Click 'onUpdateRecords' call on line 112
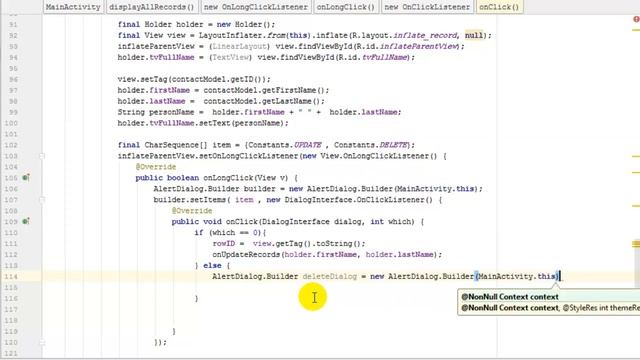Image resolution: width=640 pixels, height=360 pixels. 246,255
